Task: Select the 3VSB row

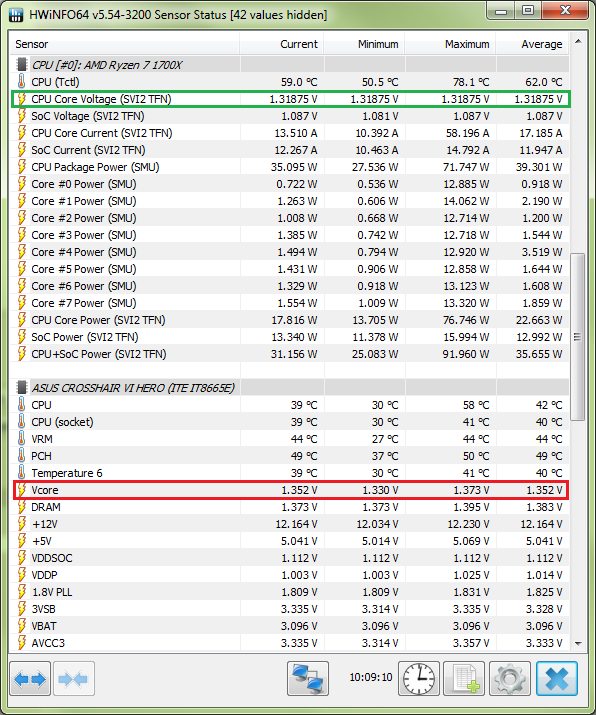Action: (290, 609)
